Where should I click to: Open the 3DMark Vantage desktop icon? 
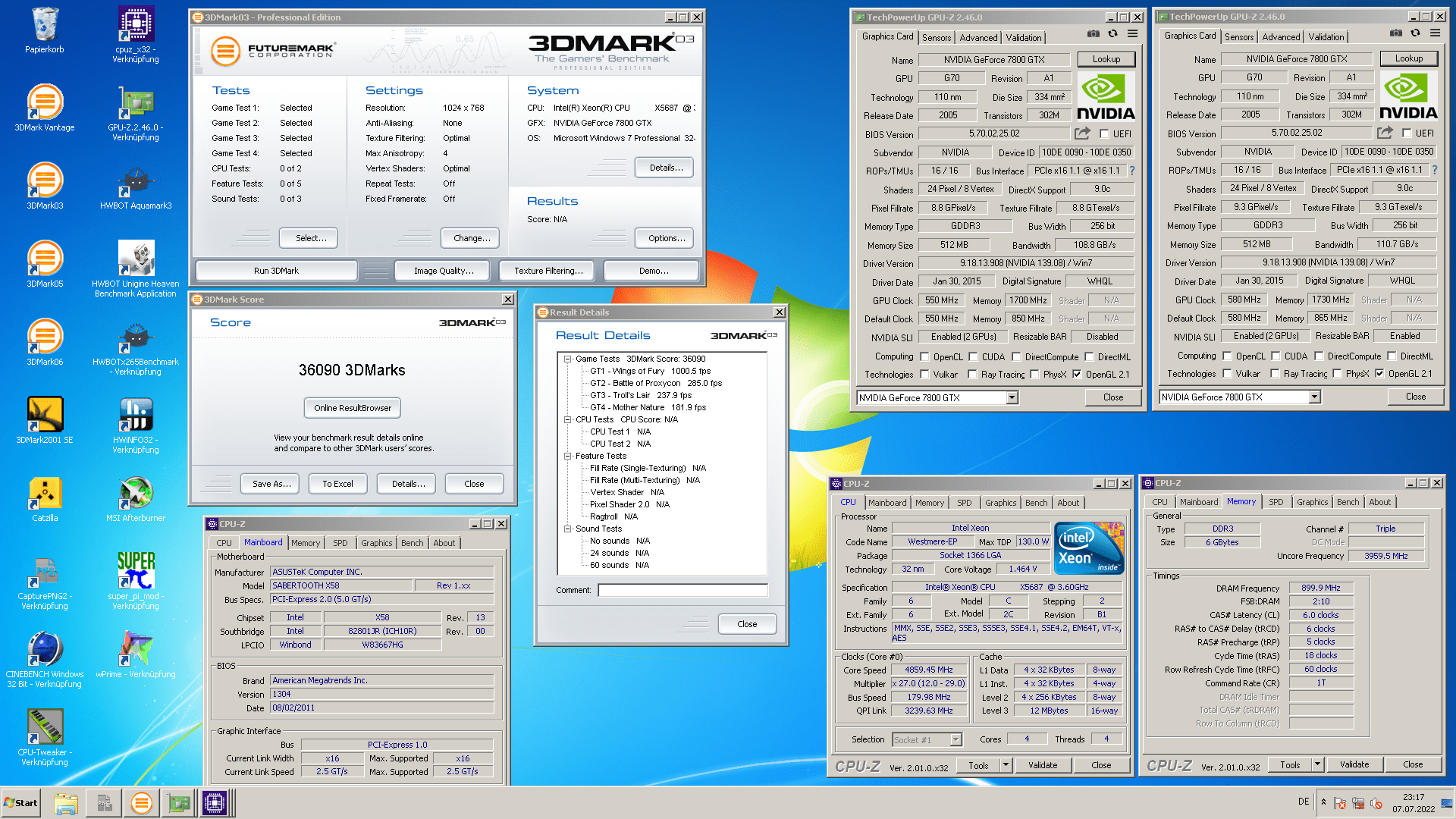(x=45, y=108)
